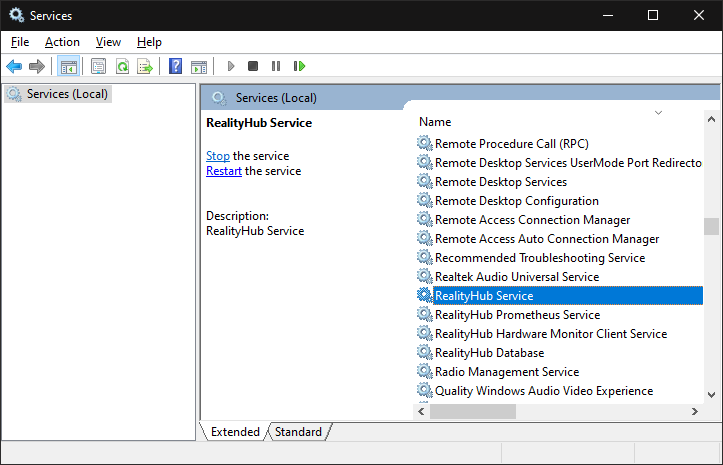
Task: Open Properties from the toolbar
Action: [98, 67]
